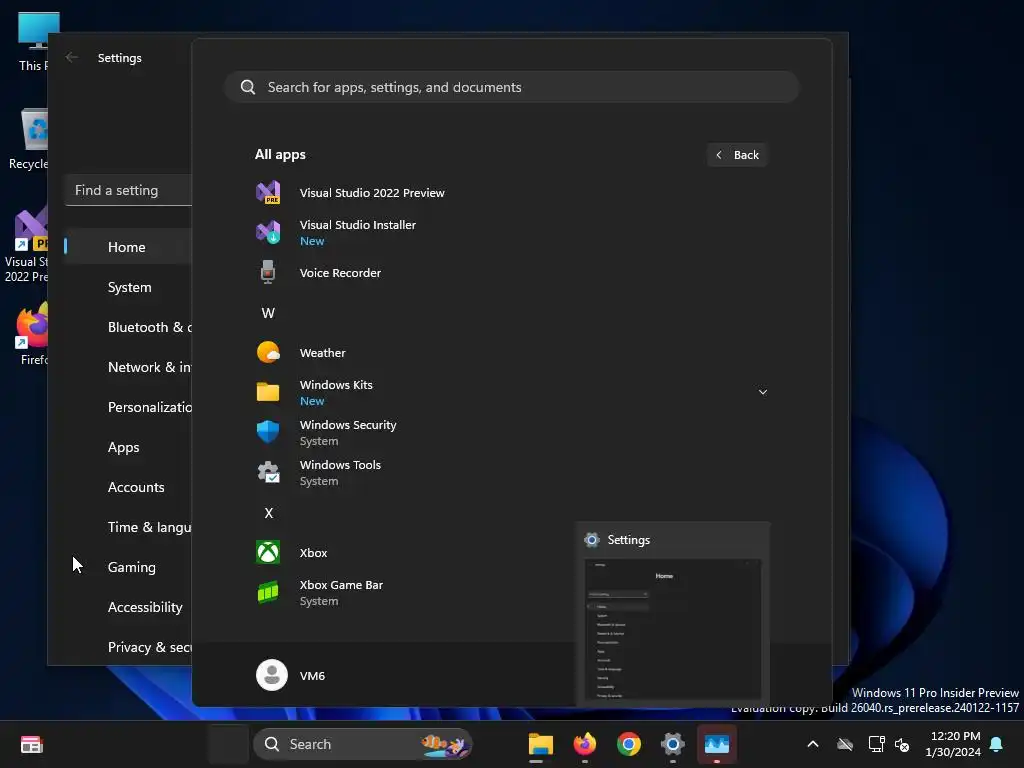Select Home in Settings sidebar
1024x768 pixels.
(x=128, y=247)
